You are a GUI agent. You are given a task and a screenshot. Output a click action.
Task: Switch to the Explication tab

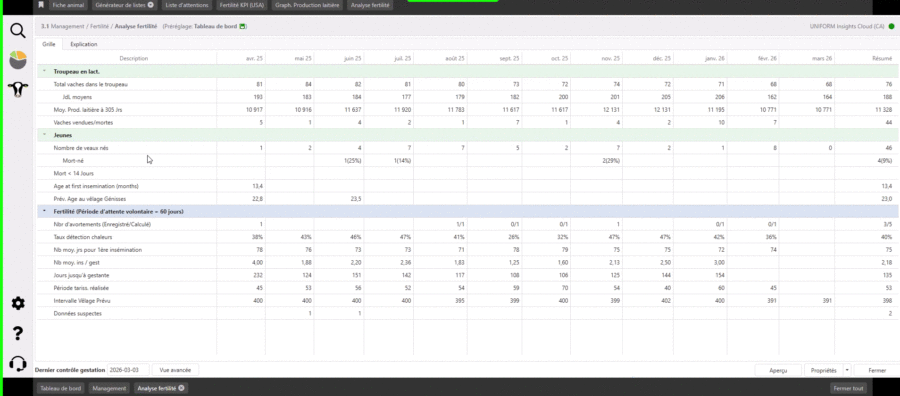[84, 44]
